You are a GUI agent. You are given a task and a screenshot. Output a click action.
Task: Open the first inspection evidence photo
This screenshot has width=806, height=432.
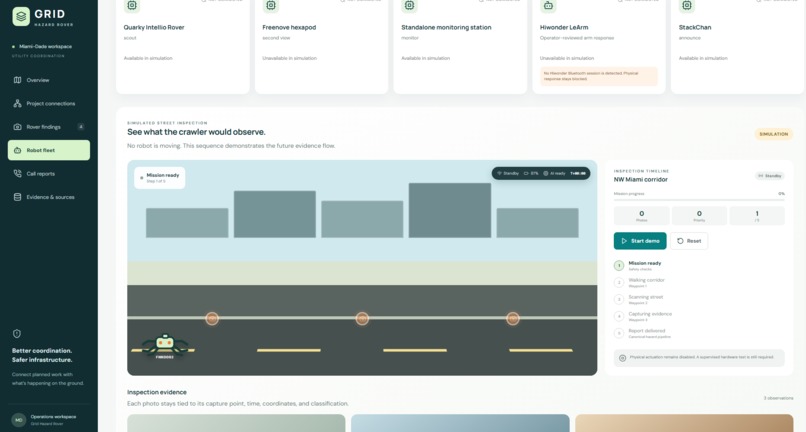point(236,423)
